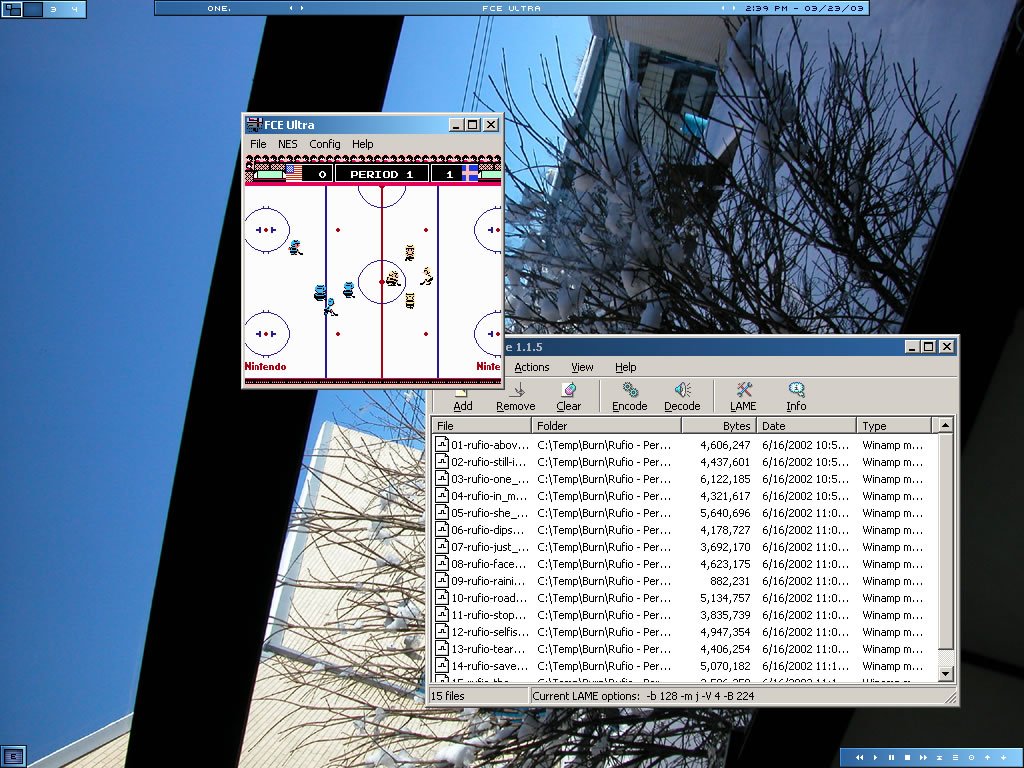The height and width of the screenshot is (768, 1024).
Task: Click the scroll up arrow of file list
Action: [945, 426]
